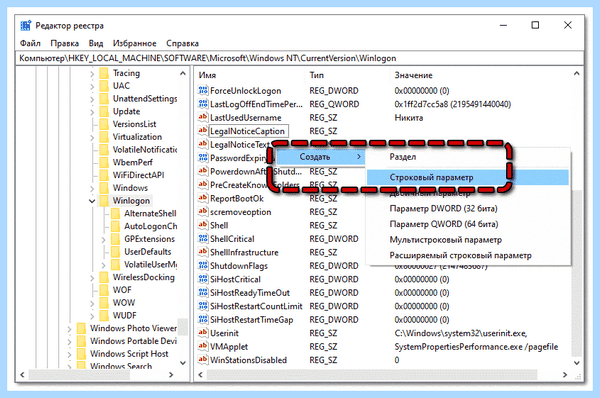The image size is (600, 398).
Task: Expand the VolatileUserM tree node
Action: pos(104,265)
